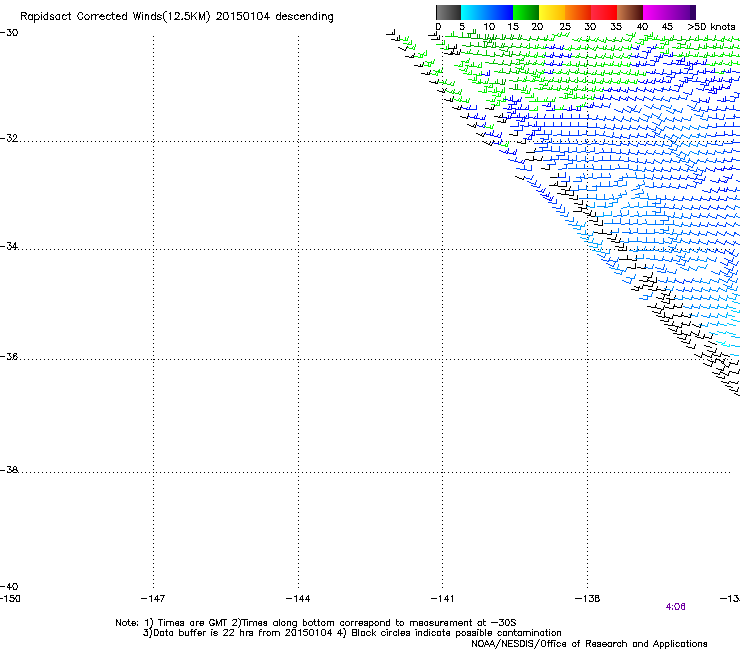This screenshot has width=740, height=650.
Task: Click the -147 longitude axis label
Action: pyautogui.click(x=153, y=599)
